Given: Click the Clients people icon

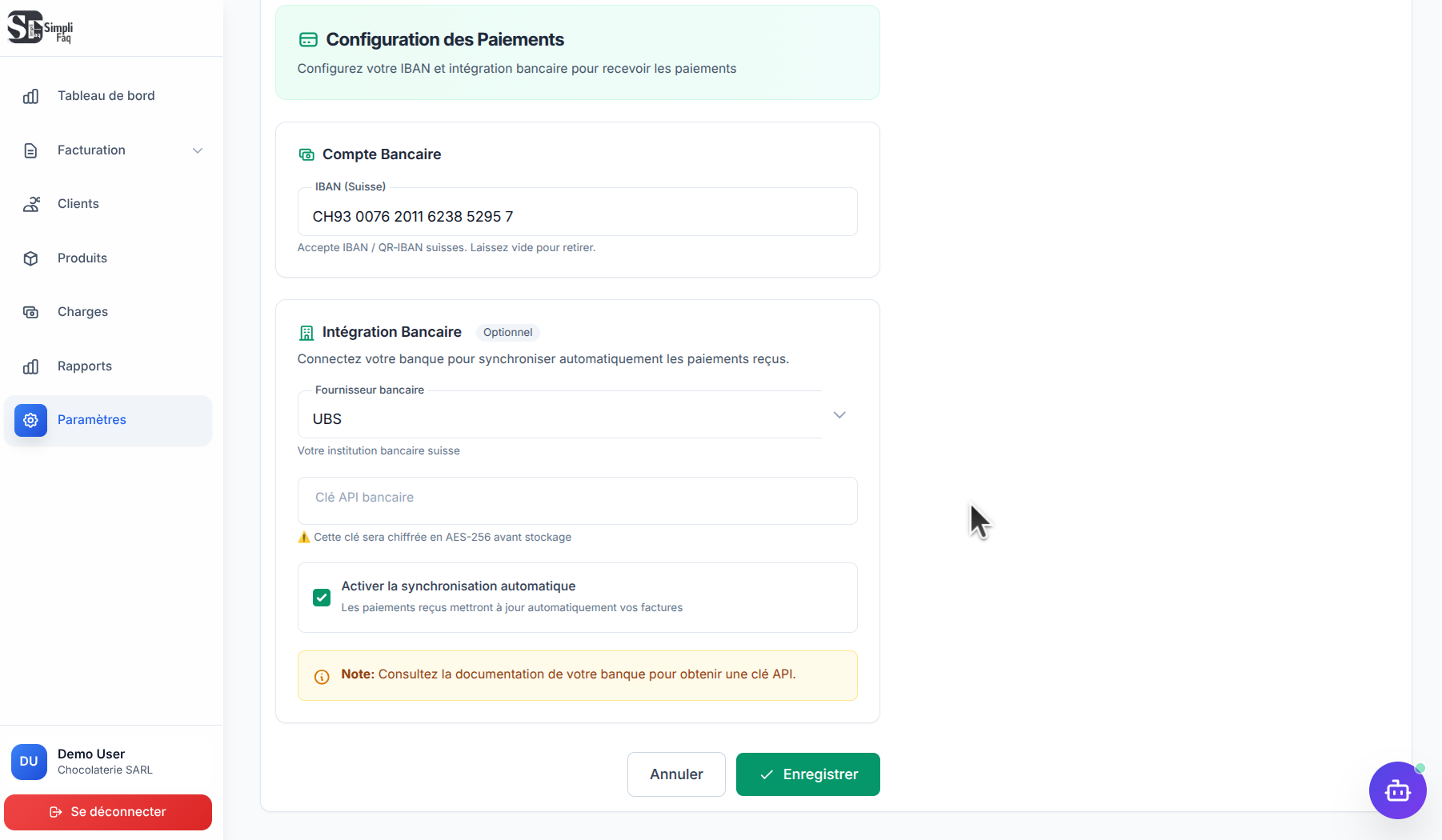Looking at the screenshot, I should [x=31, y=204].
